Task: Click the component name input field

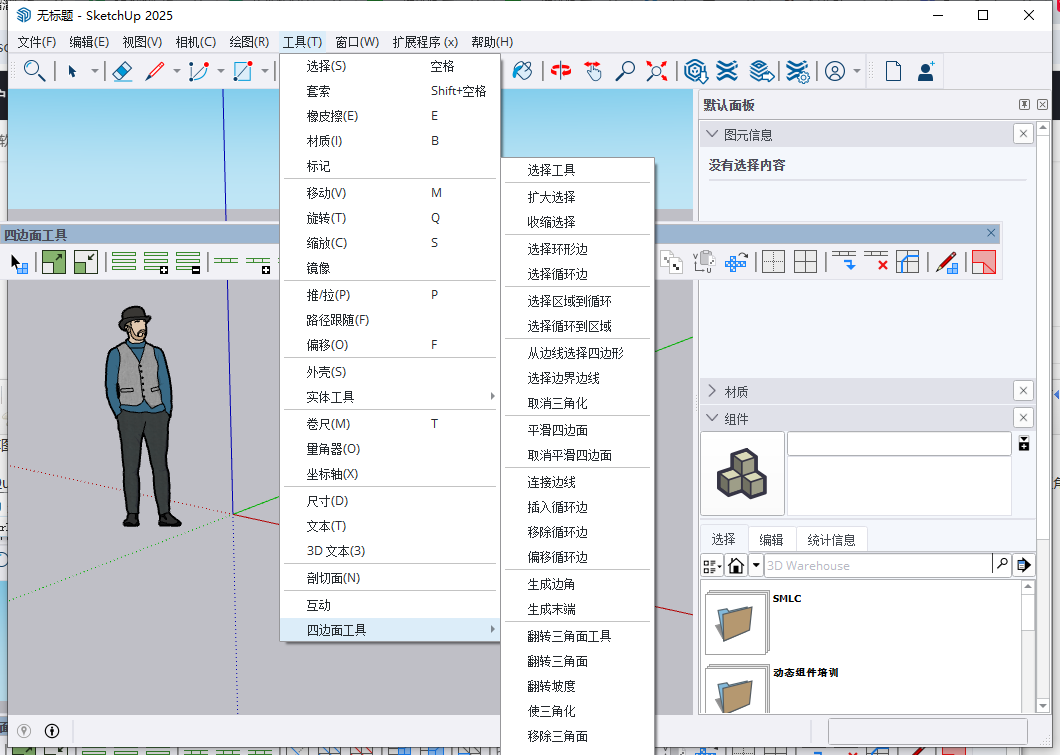Action: pyautogui.click(x=899, y=444)
